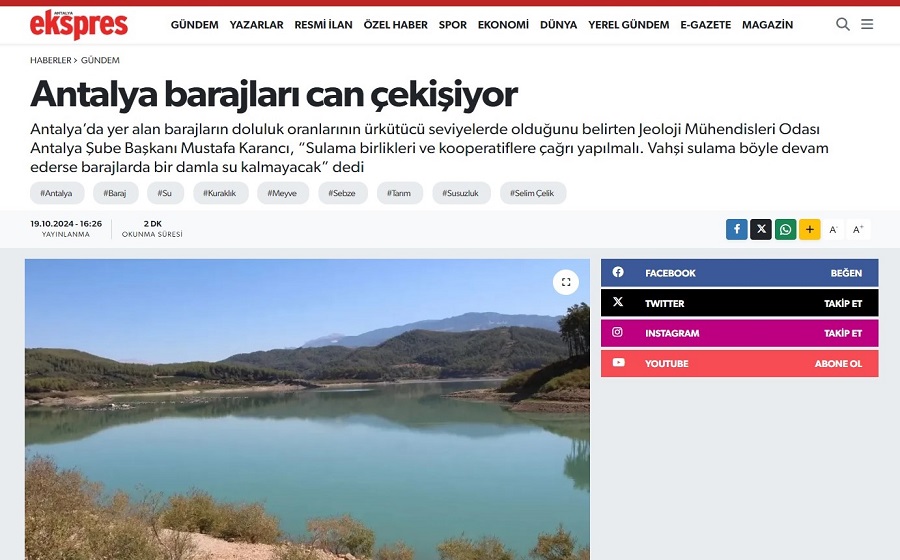Open the dam lake article photo
Image resolution: width=900 pixels, height=560 pixels.
[x=307, y=409]
